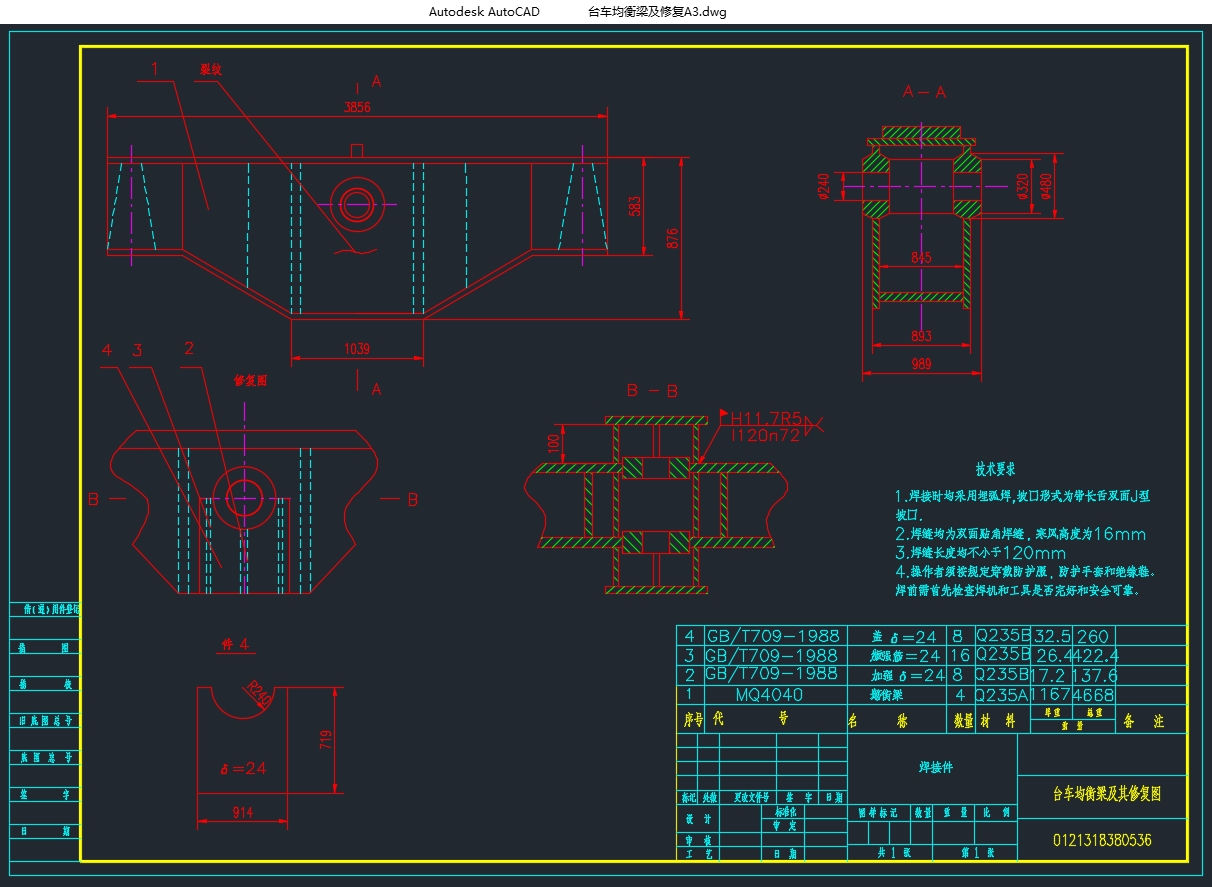Screen dimensions: 1212x887
Task: Click the 3856 overall length dimension
Action: 357,107
